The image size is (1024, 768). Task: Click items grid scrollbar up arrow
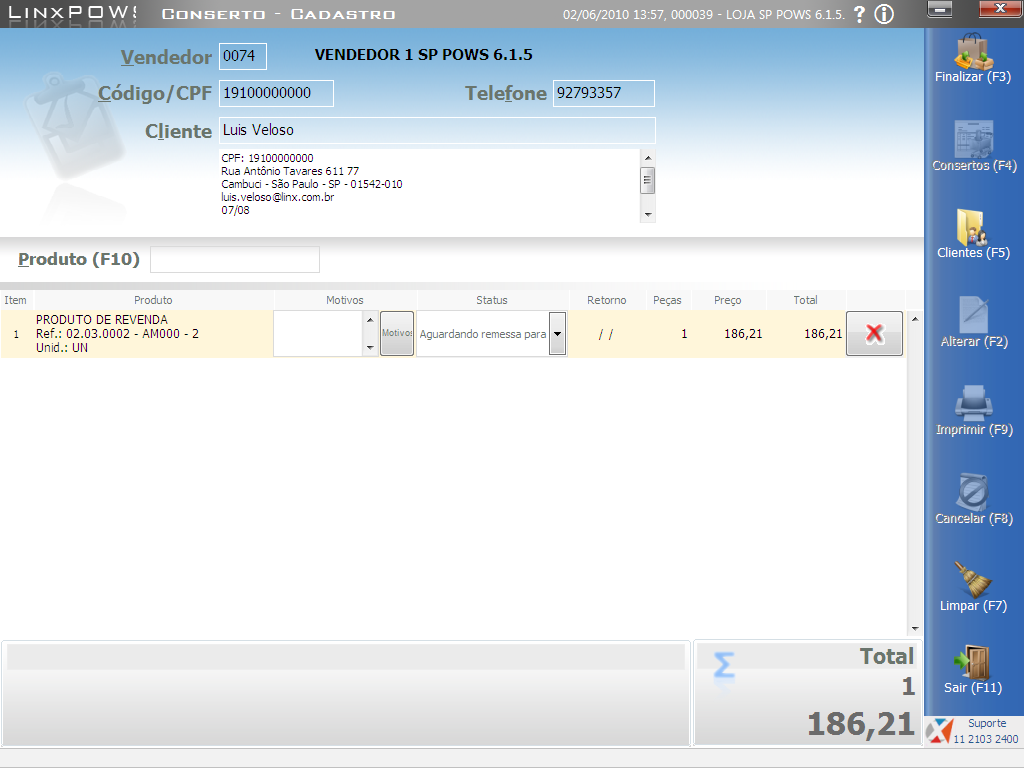(x=915, y=319)
